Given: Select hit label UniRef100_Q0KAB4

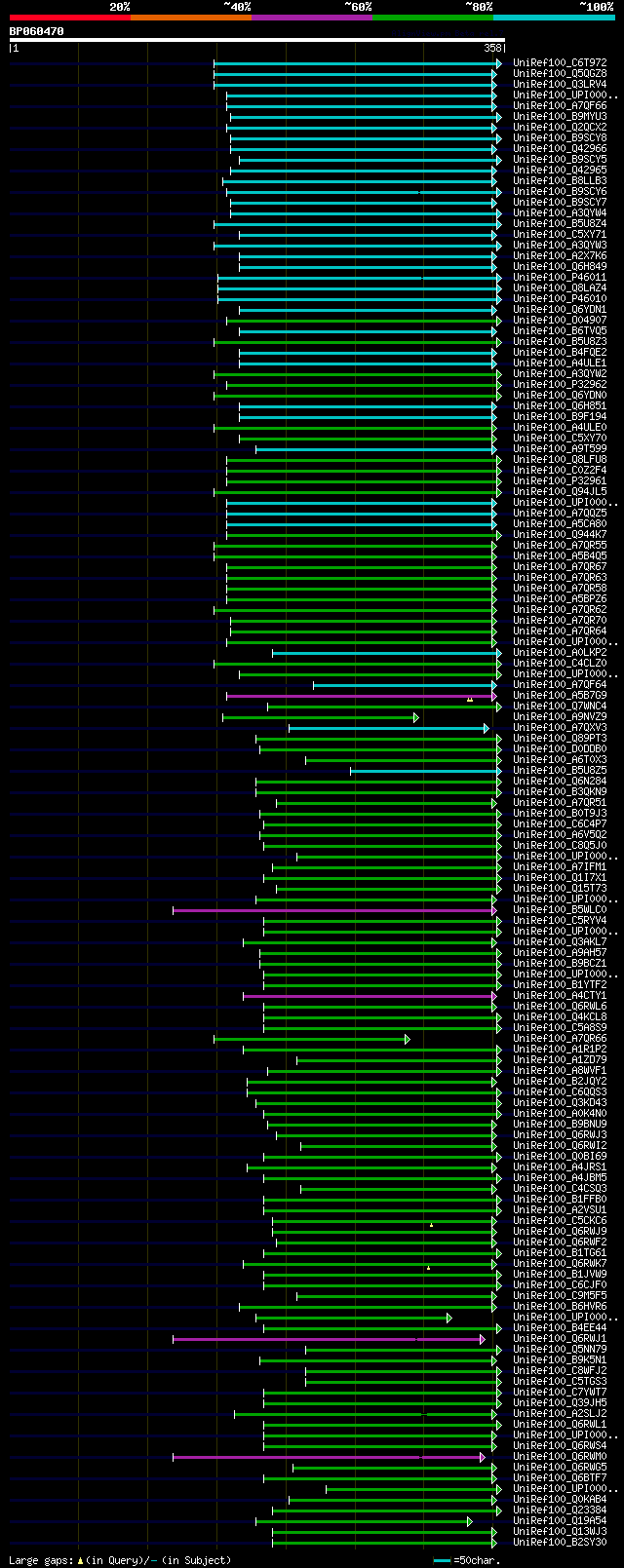Looking at the screenshot, I should click(560, 1499).
